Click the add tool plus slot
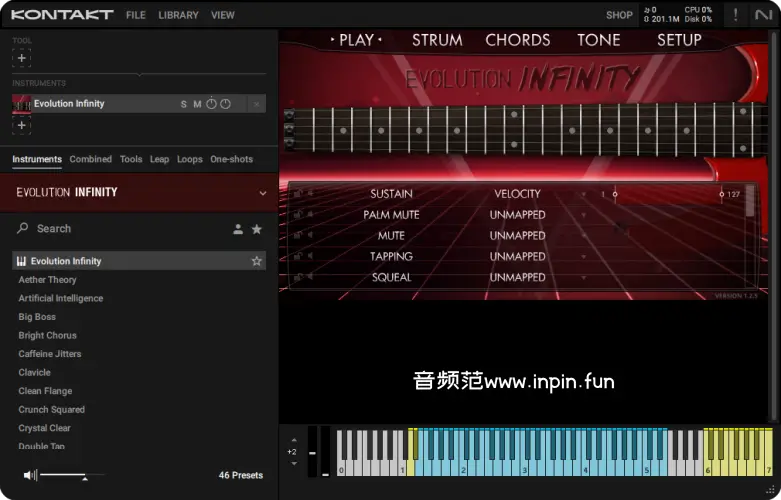Screen dimensions: 781x500 click(22, 58)
